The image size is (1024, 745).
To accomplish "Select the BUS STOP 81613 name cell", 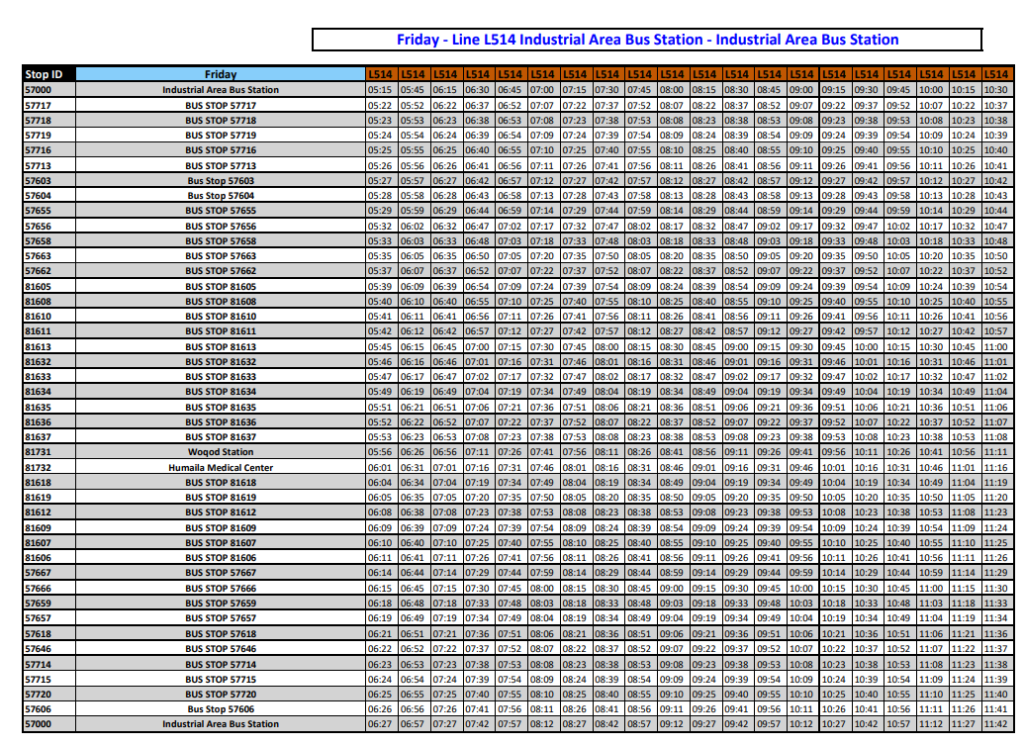I will [x=220, y=347].
